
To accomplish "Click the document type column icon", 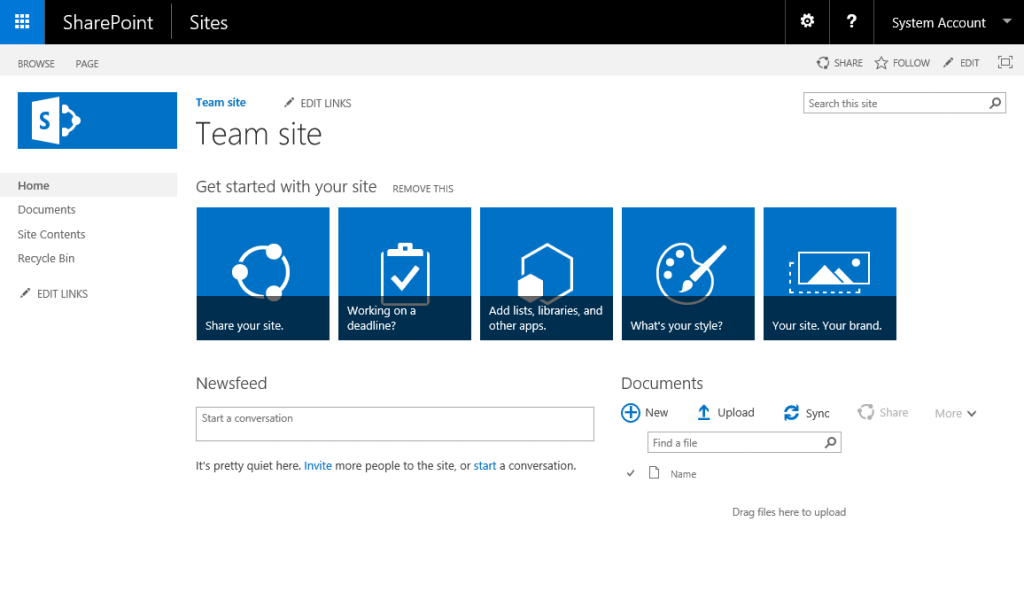I will point(654,473).
